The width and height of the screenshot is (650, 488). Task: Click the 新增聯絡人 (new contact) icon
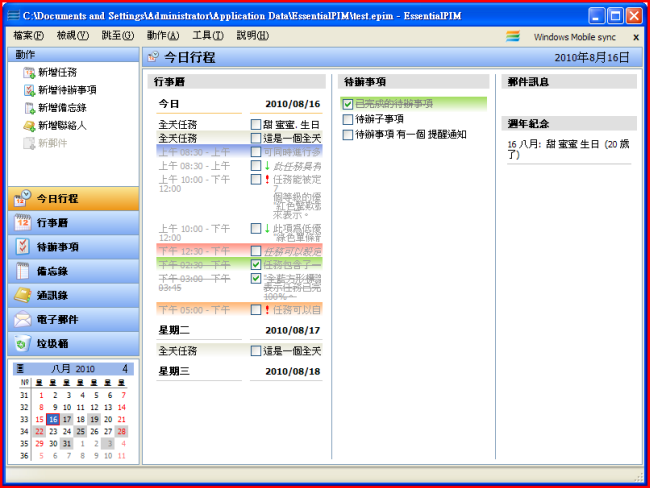[28, 125]
